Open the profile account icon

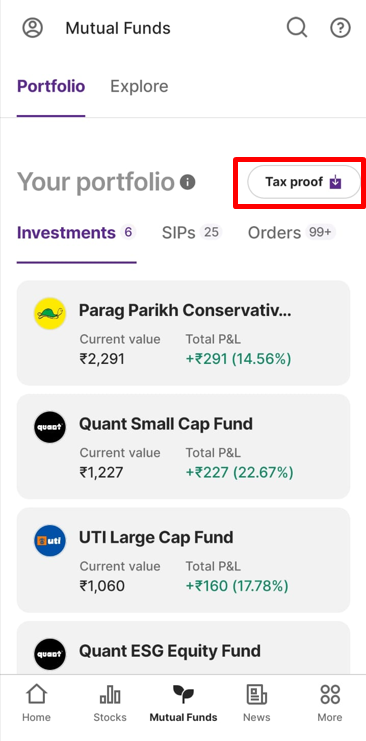click(33, 28)
